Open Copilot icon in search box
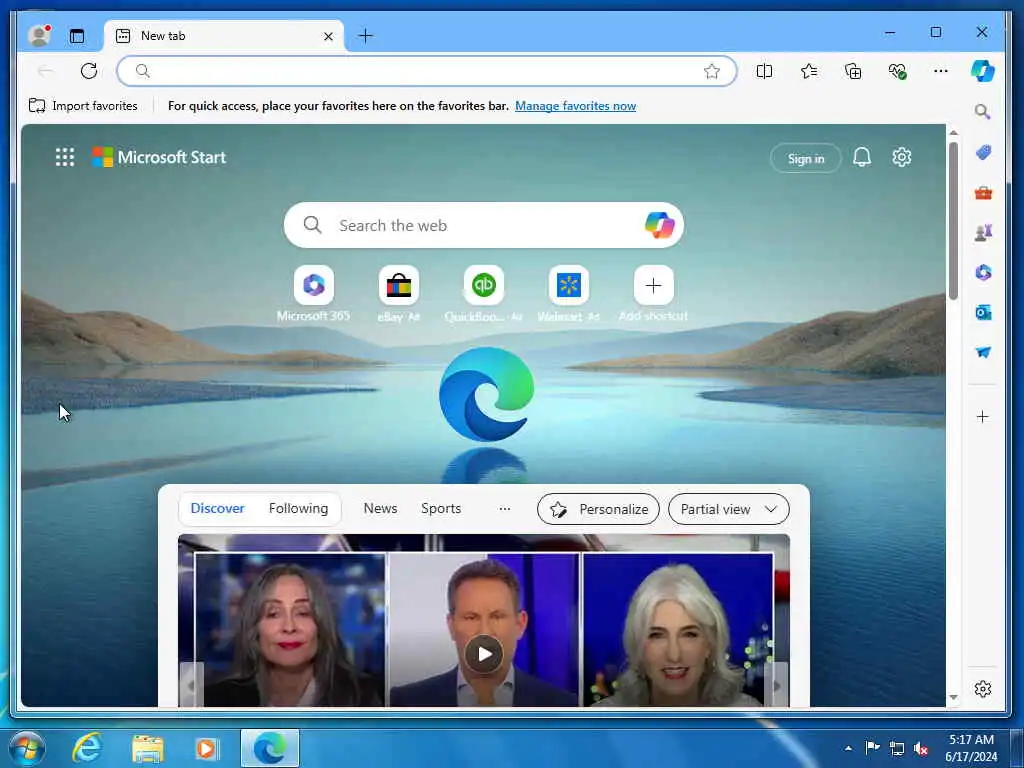1024x768 pixels. tap(659, 225)
